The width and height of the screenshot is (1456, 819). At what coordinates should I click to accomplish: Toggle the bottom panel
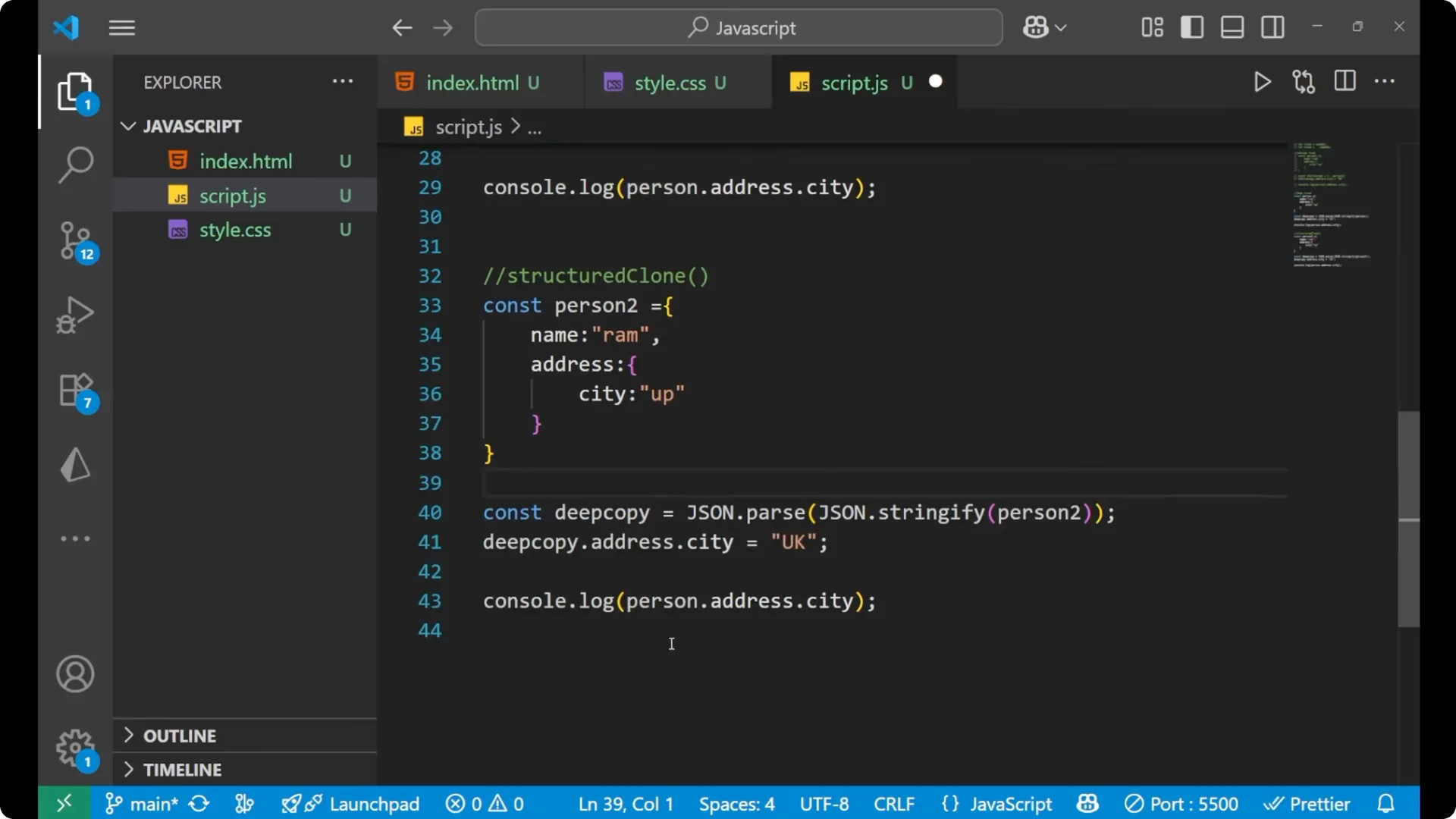1232,27
